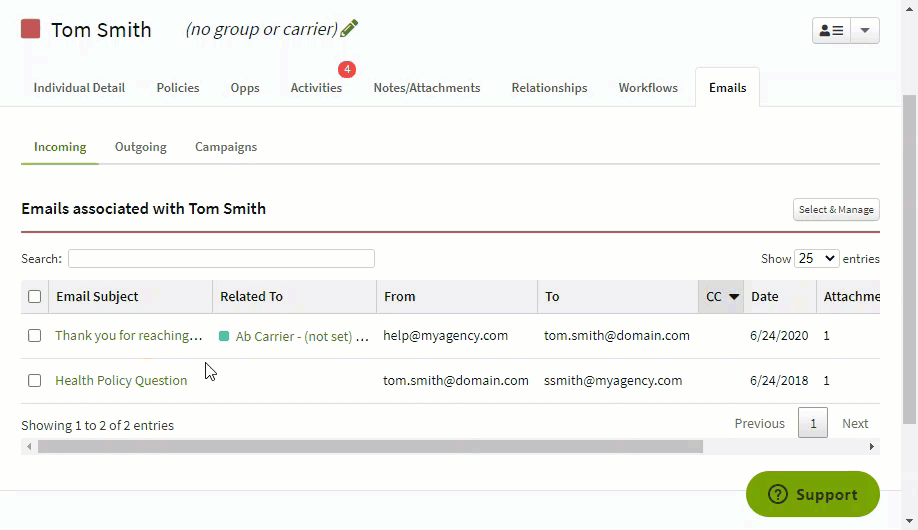Click the horizontal scrollbar left arrow
The height and width of the screenshot is (530, 918).
coord(29,447)
